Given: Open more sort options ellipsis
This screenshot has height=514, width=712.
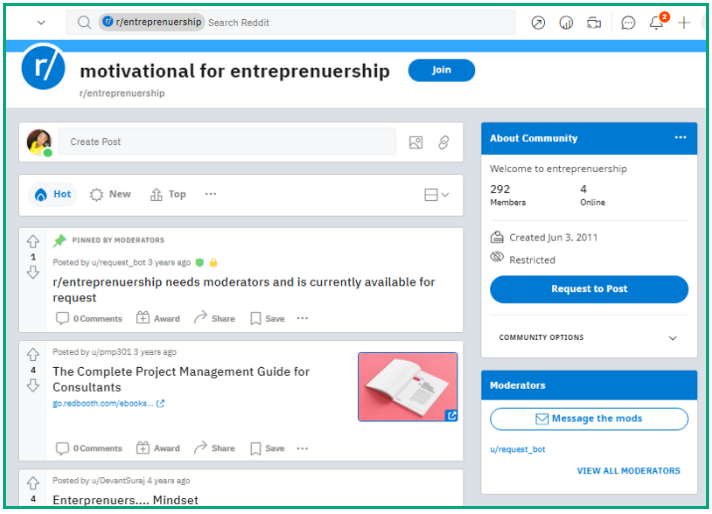Looking at the screenshot, I should tap(210, 194).
